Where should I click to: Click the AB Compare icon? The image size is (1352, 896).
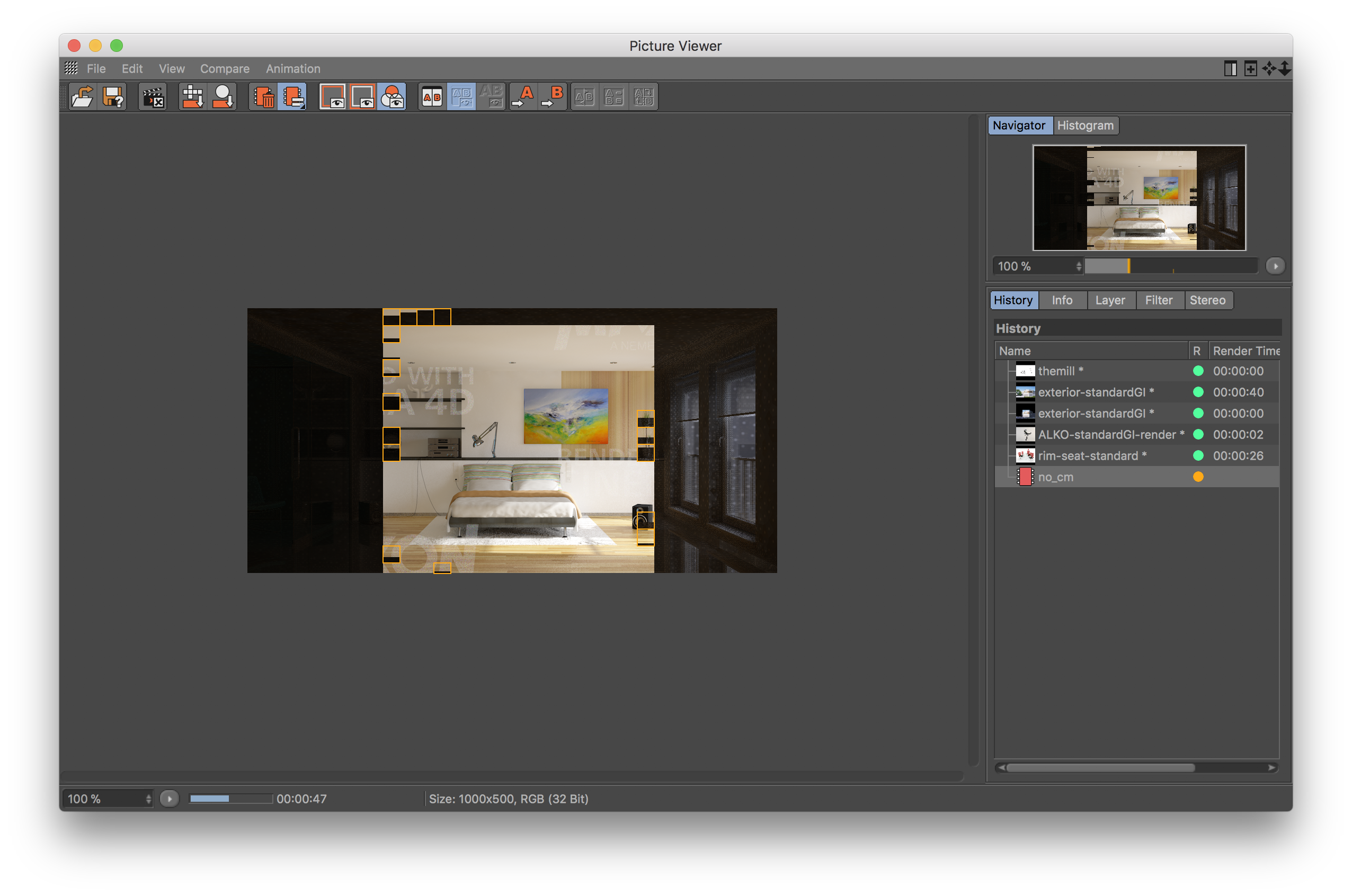coord(432,96)
